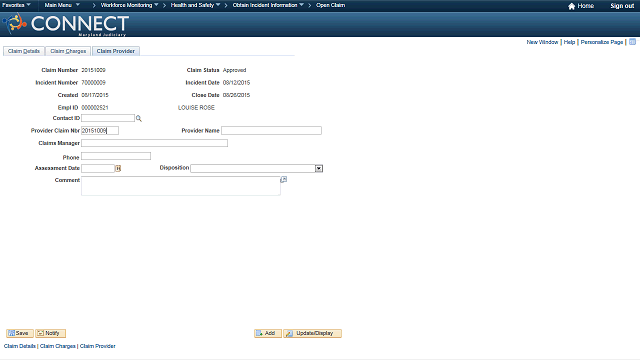The height and width of the screenshot is (360, 640).
Task: Click the Claims Manager input field
Action: [x=154, y=143]
